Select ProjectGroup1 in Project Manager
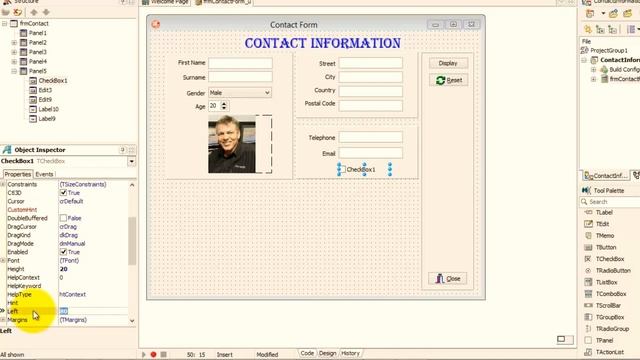The width and height of the screenshot is (640, 360). 609,50
